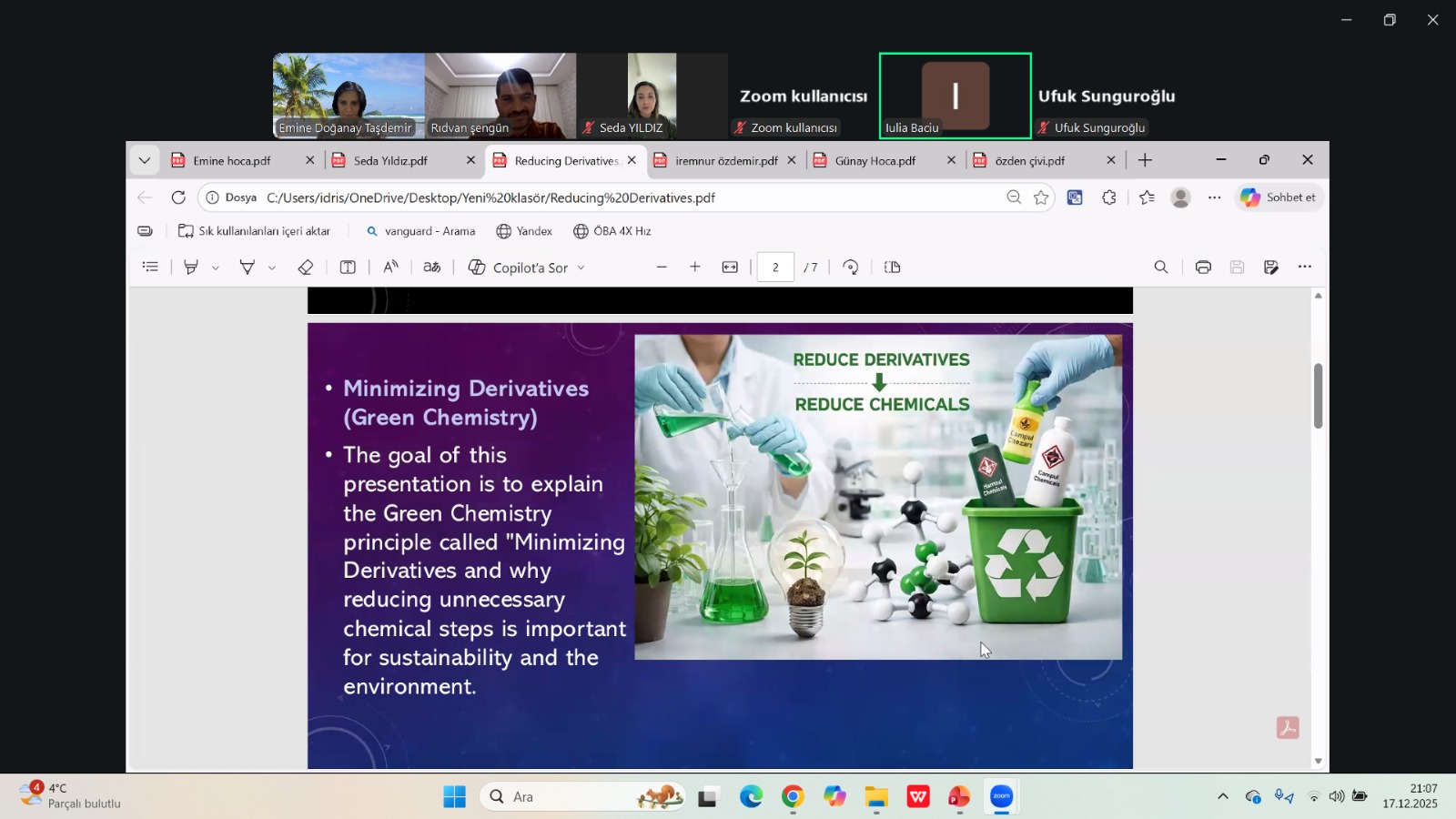Click the find-in-PDF magnifier icon

(1161, 267)
